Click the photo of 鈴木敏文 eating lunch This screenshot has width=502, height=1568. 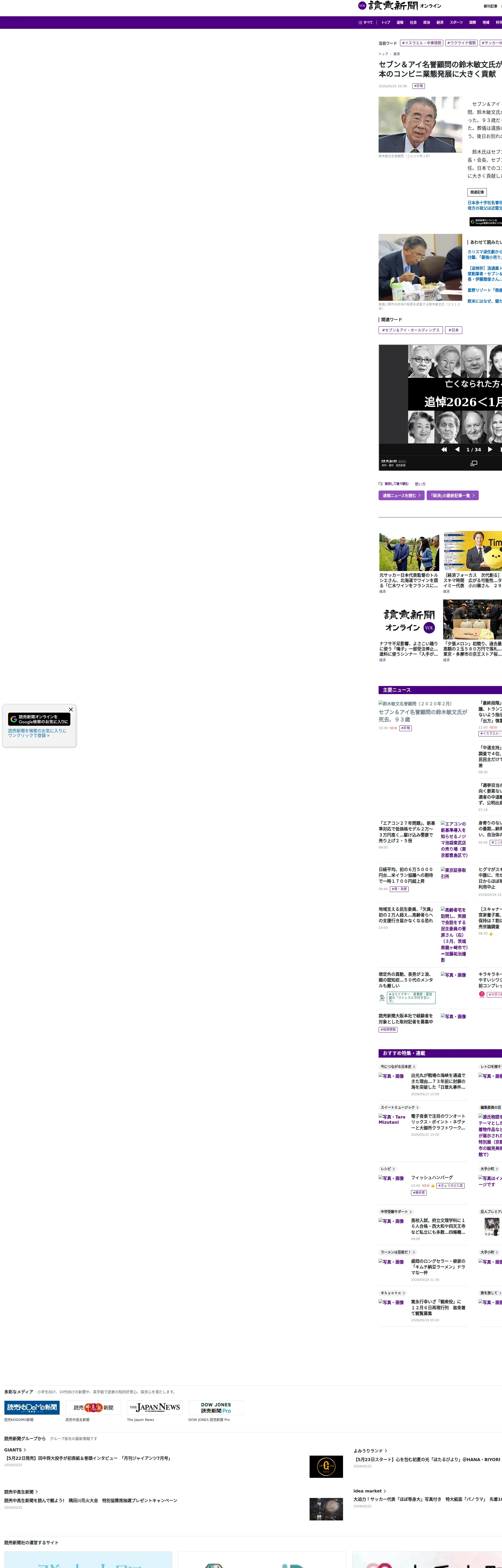[x=420, y=267]
